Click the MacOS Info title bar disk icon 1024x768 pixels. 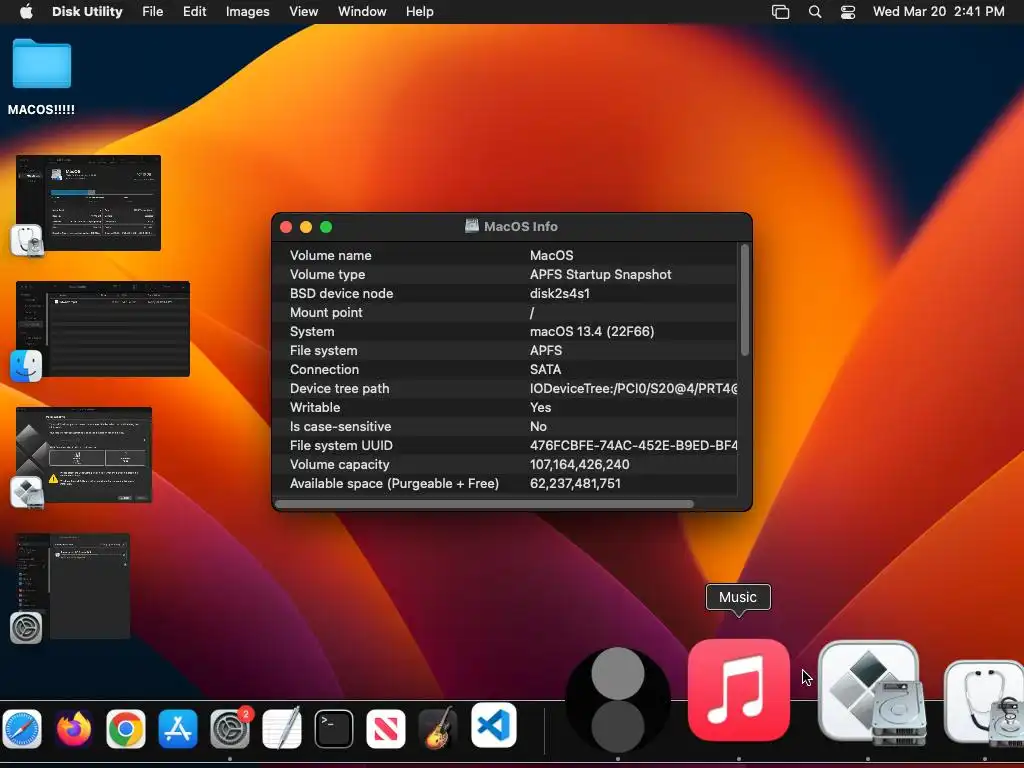coord(472,226)
